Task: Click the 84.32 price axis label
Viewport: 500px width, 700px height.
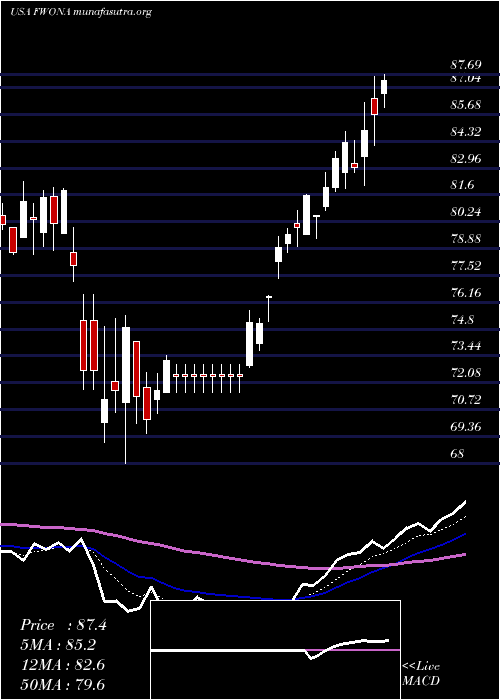Action: (466, 132)
